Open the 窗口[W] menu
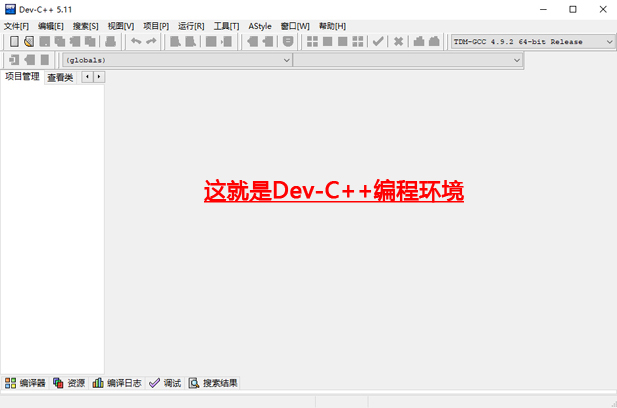This screenshot has width=617, height=408. pos(295,26)
